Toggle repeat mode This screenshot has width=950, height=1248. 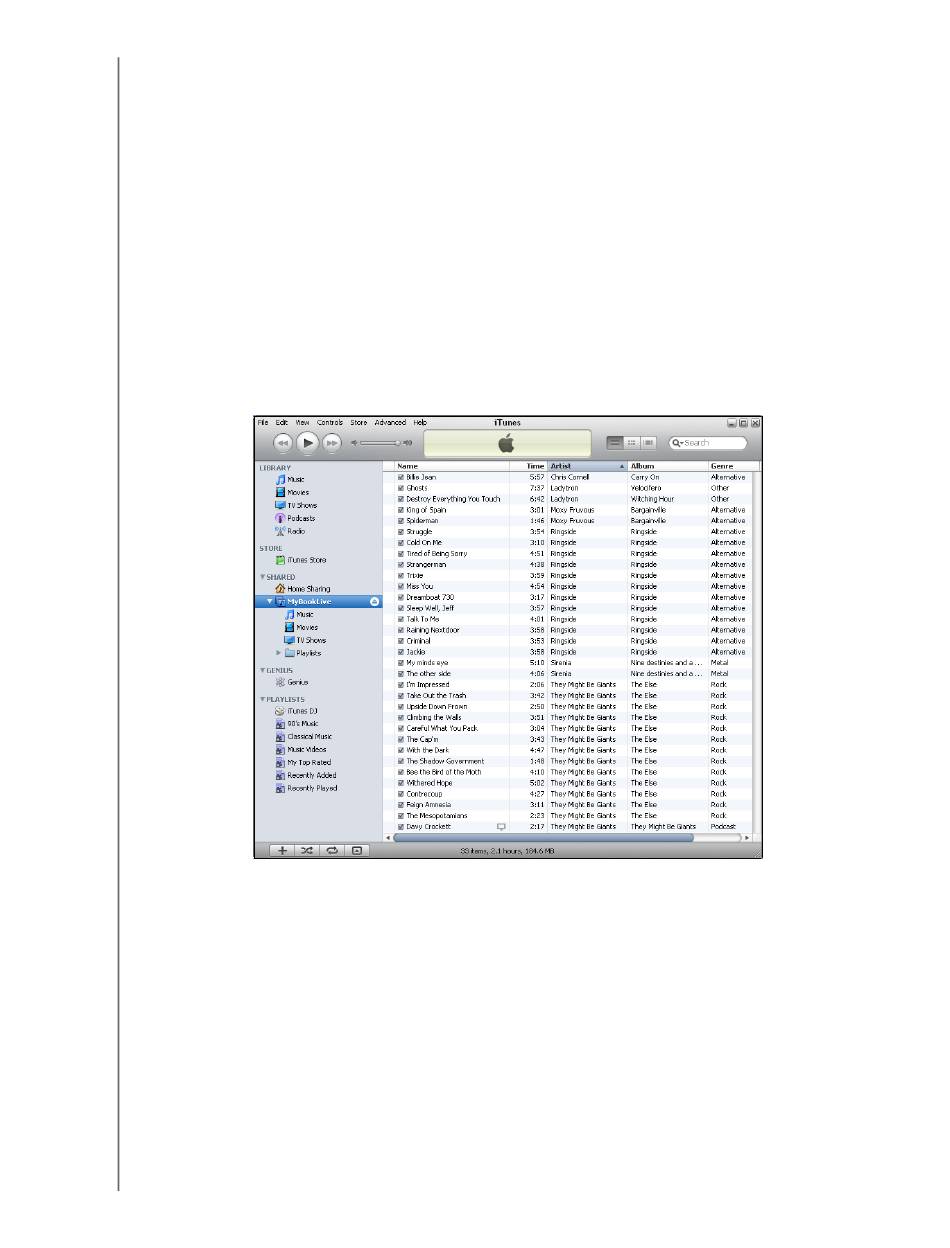pos(331,851)
